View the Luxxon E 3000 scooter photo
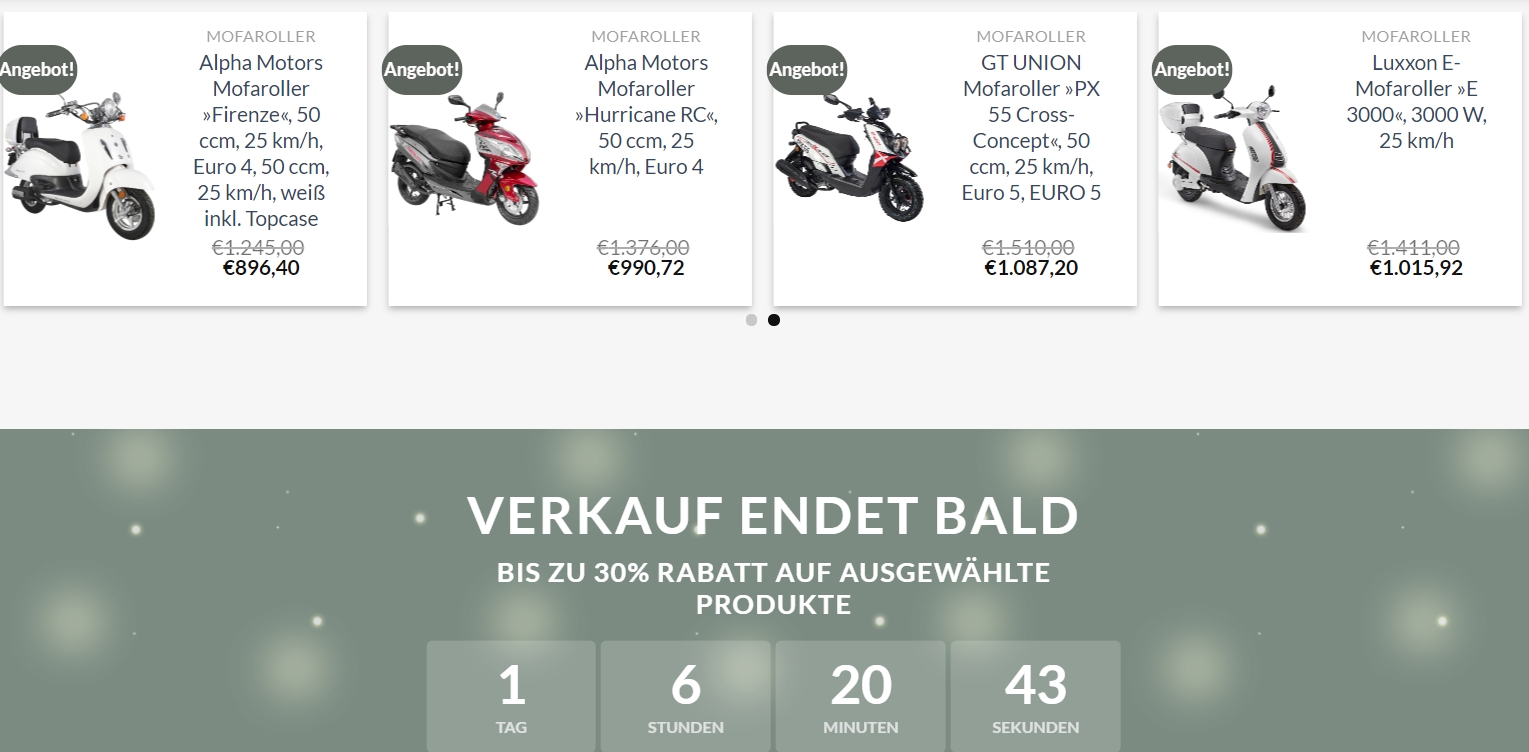1529x752 pixels. (x=1235, y=158)
